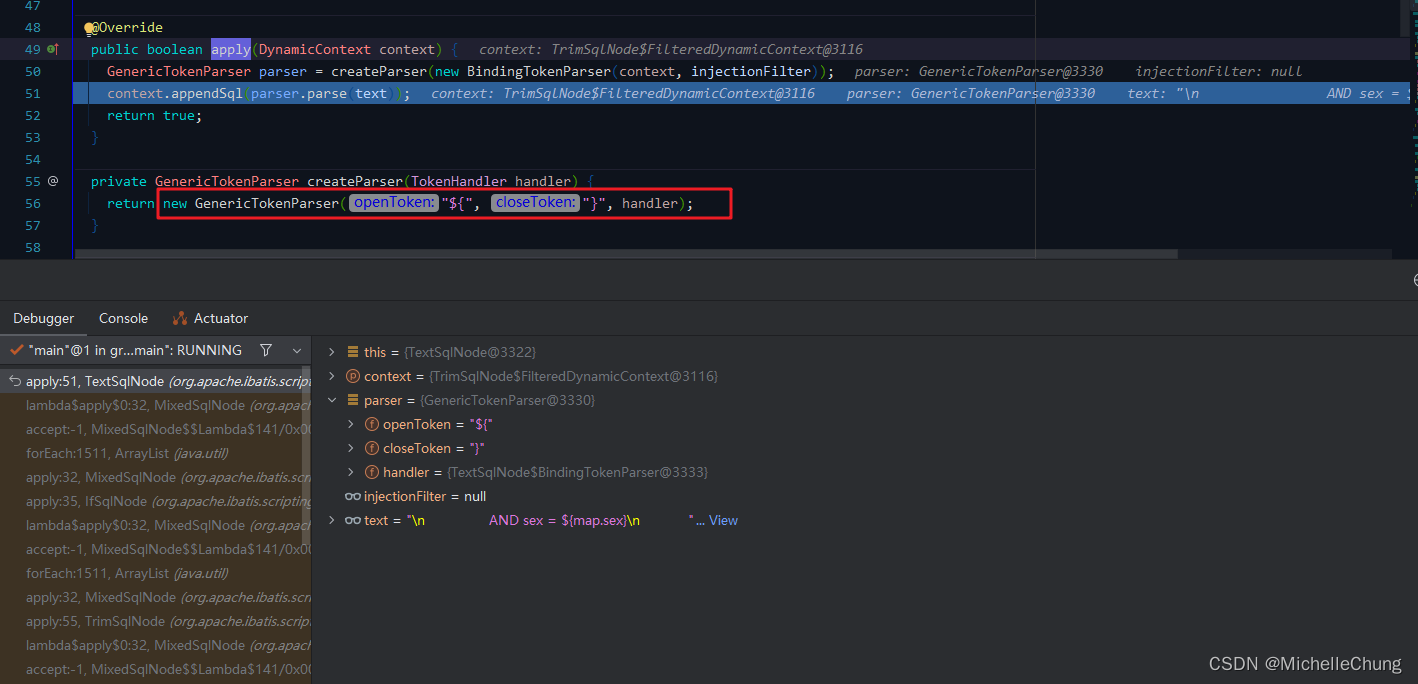Viewport: 1418px width, 684px height.
Task: Select the apply:55, TrimSqlNode stack frame
Action: pyautogui.click(x=156, y=621)
